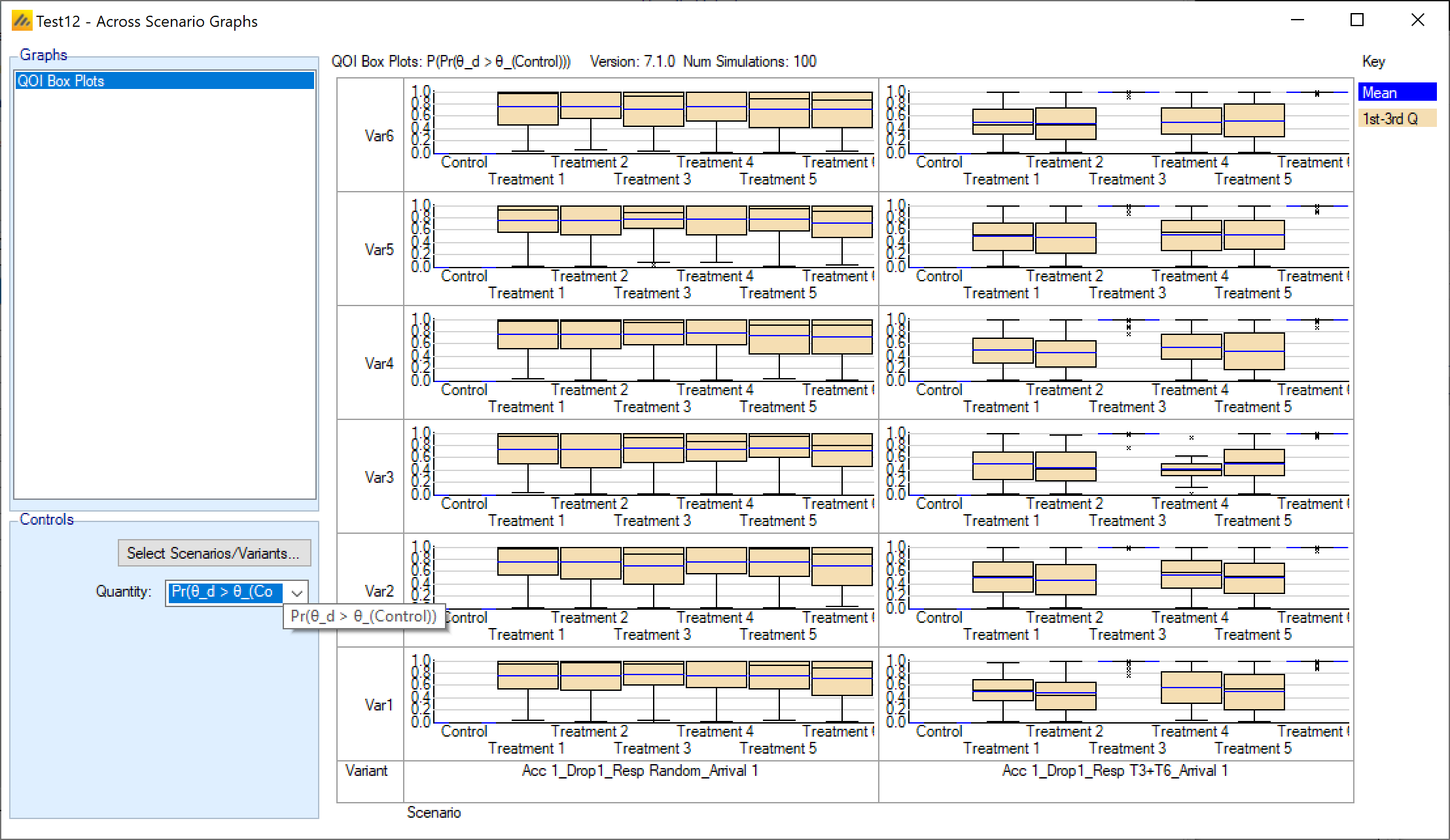Close the Across Scenario Graphs window
1450x840 pixels.
point(1417,20)
